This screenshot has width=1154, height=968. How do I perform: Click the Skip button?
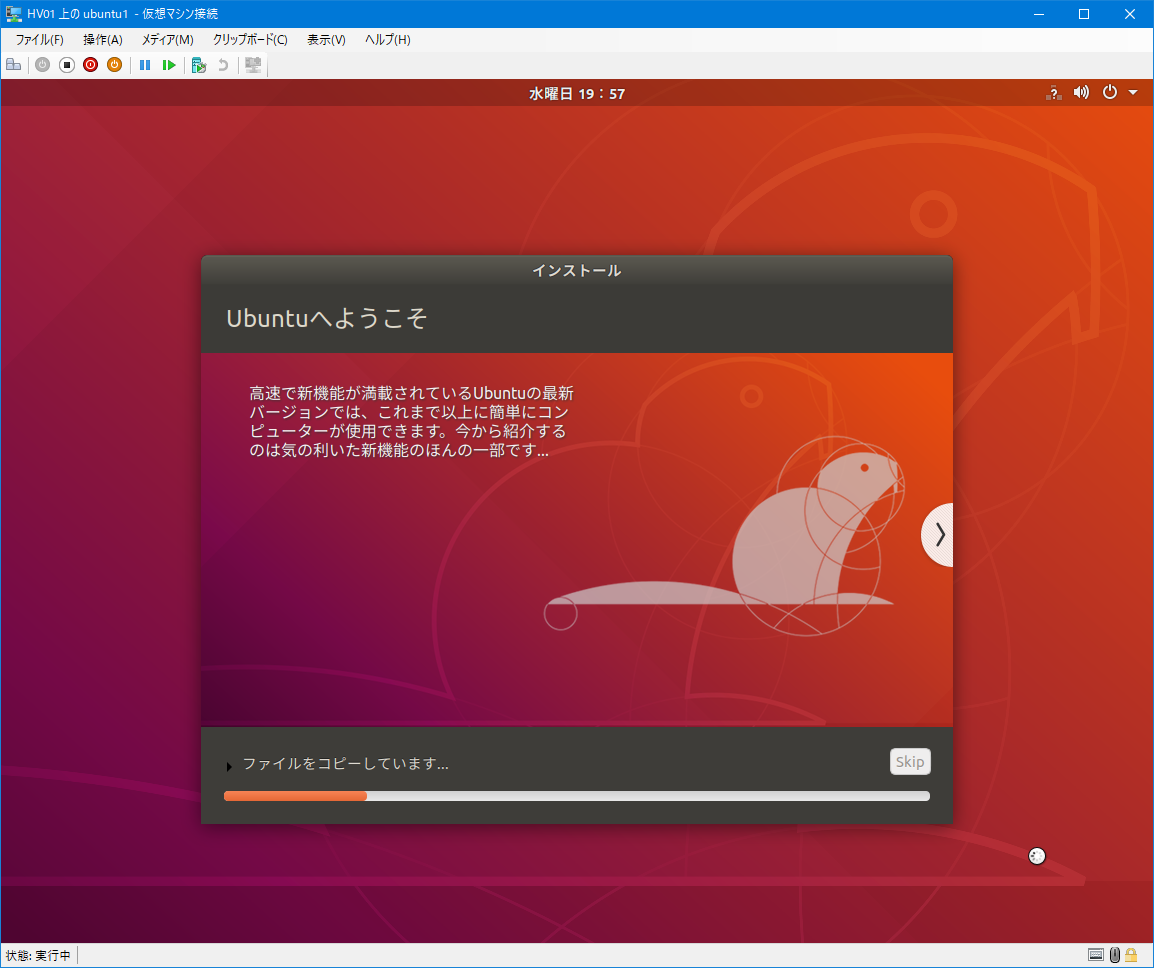[x=909, y=762]
